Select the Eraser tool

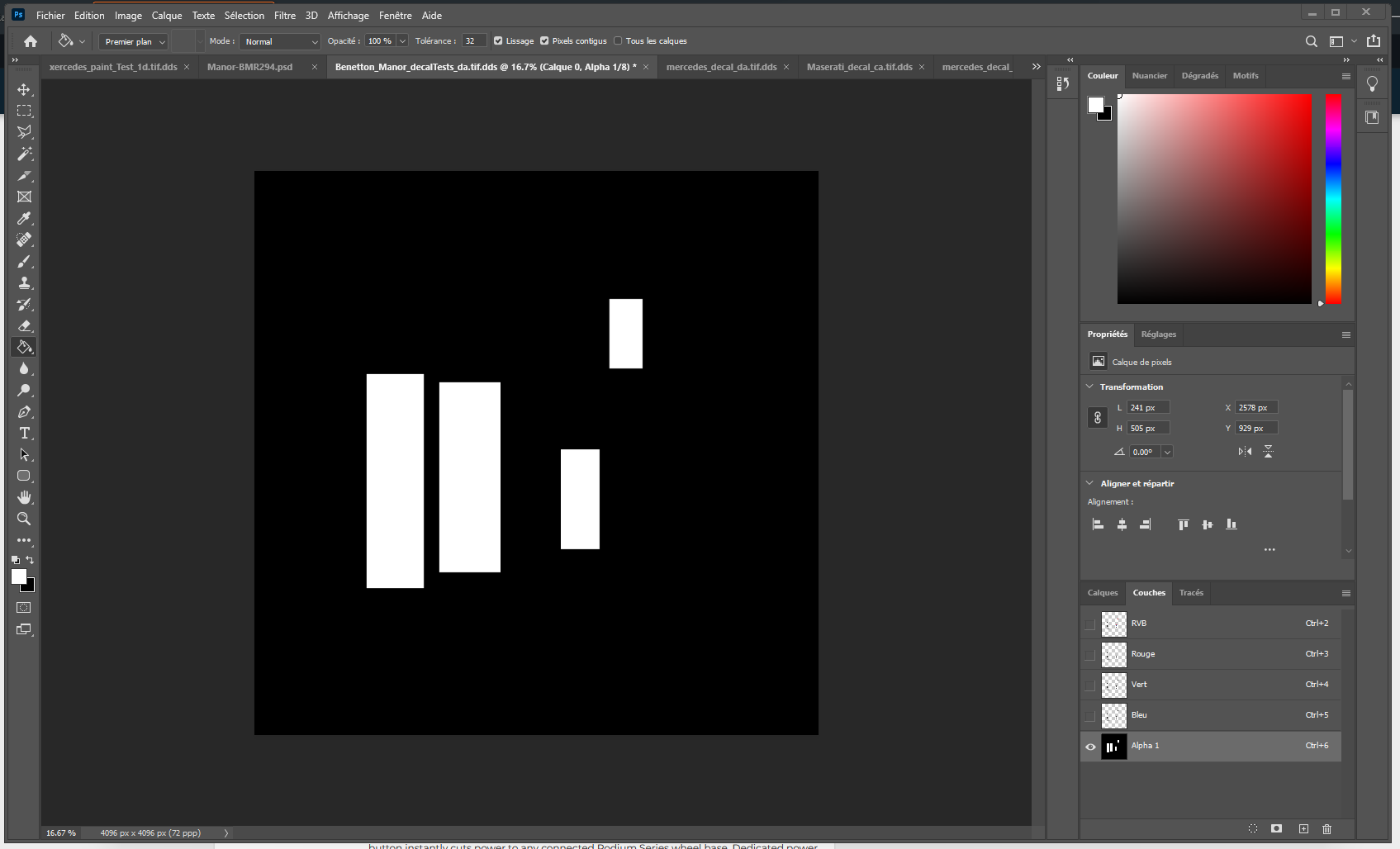coord(24,325)
